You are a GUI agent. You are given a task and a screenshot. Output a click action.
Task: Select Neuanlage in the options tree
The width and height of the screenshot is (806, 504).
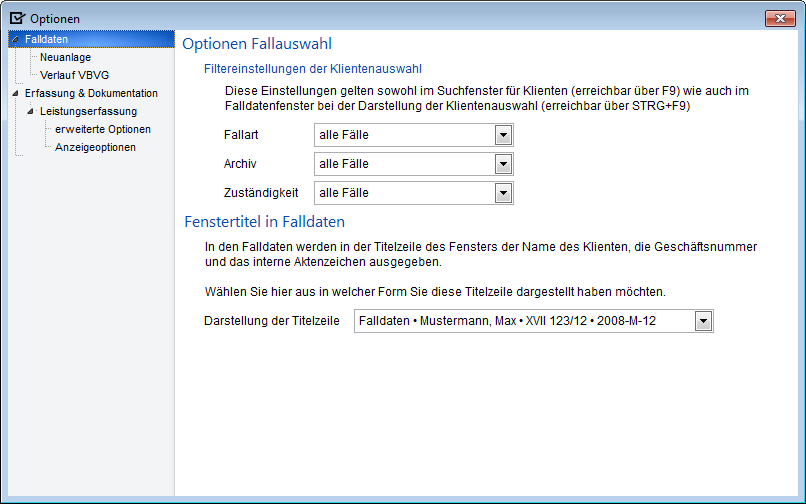tap(65, 57)
